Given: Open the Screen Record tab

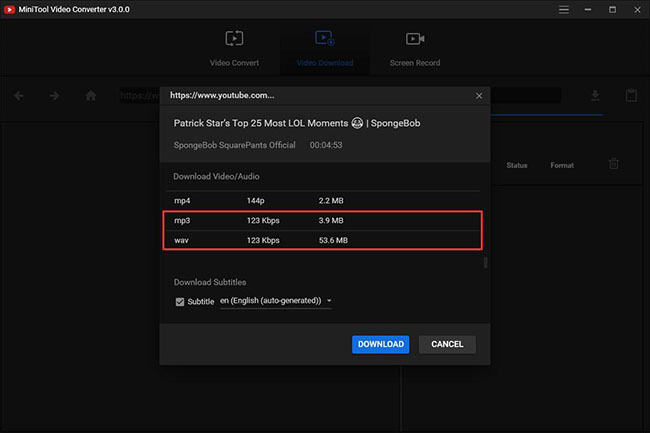Looking at the screenshot, I should [x=415, y=49].
